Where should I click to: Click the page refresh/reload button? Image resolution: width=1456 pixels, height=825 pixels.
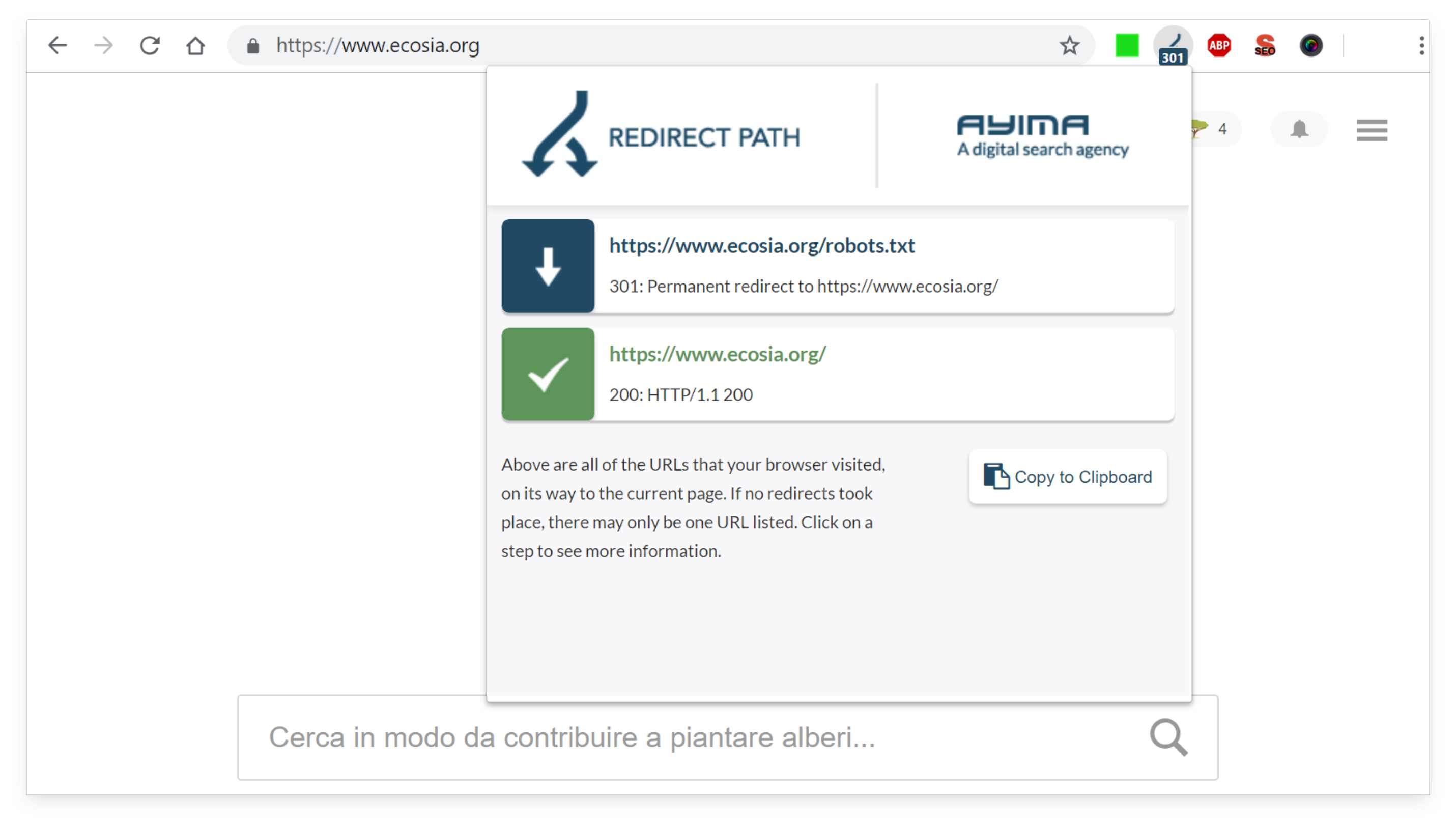150,45
